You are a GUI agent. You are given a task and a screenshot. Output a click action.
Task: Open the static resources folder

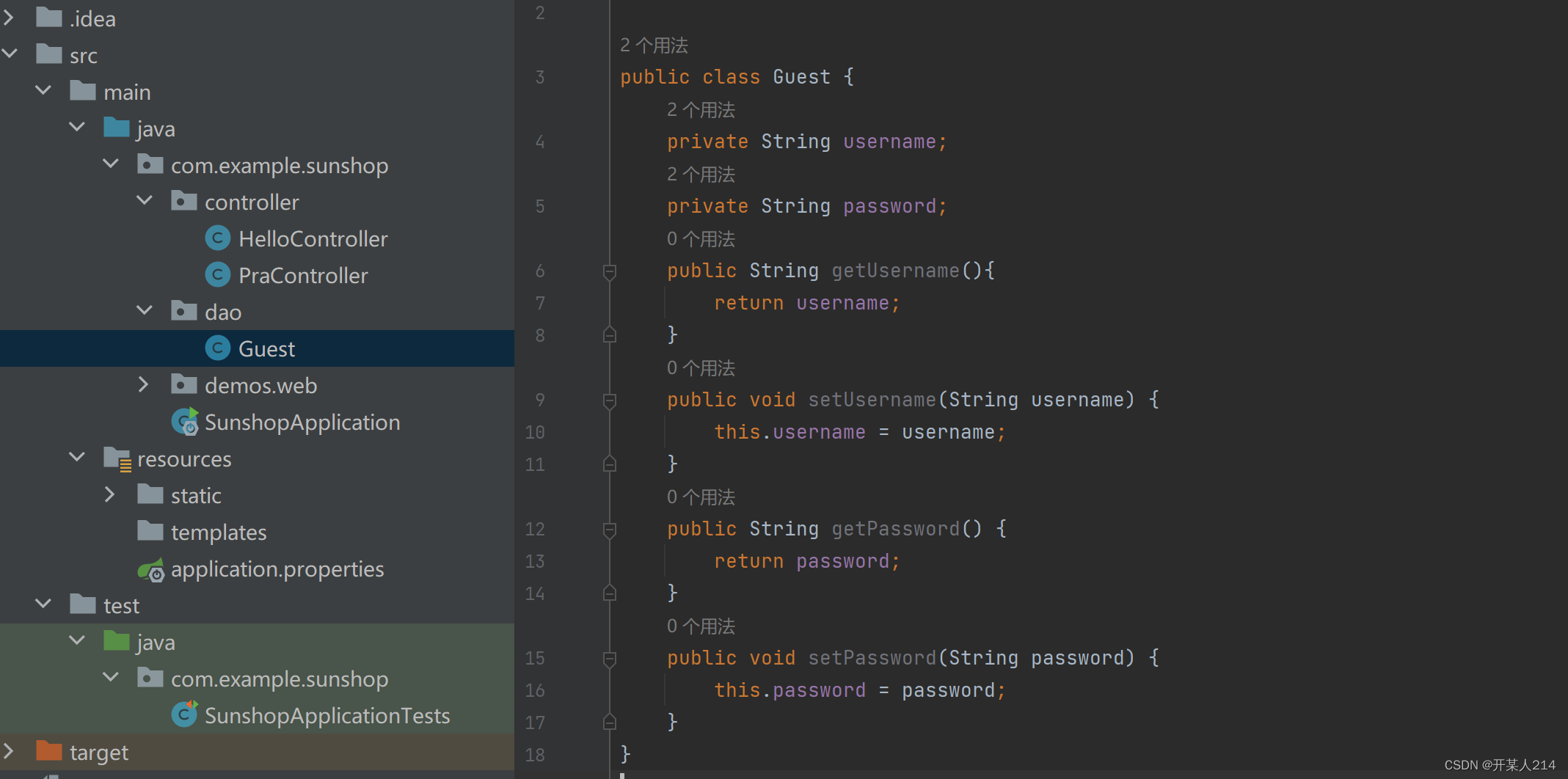click(197, 495)
